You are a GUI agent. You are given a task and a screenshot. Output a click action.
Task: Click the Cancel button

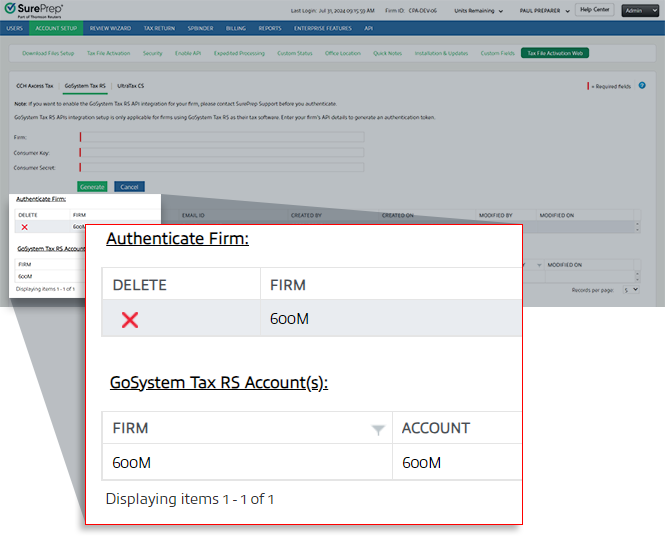[x=129, y=187]
